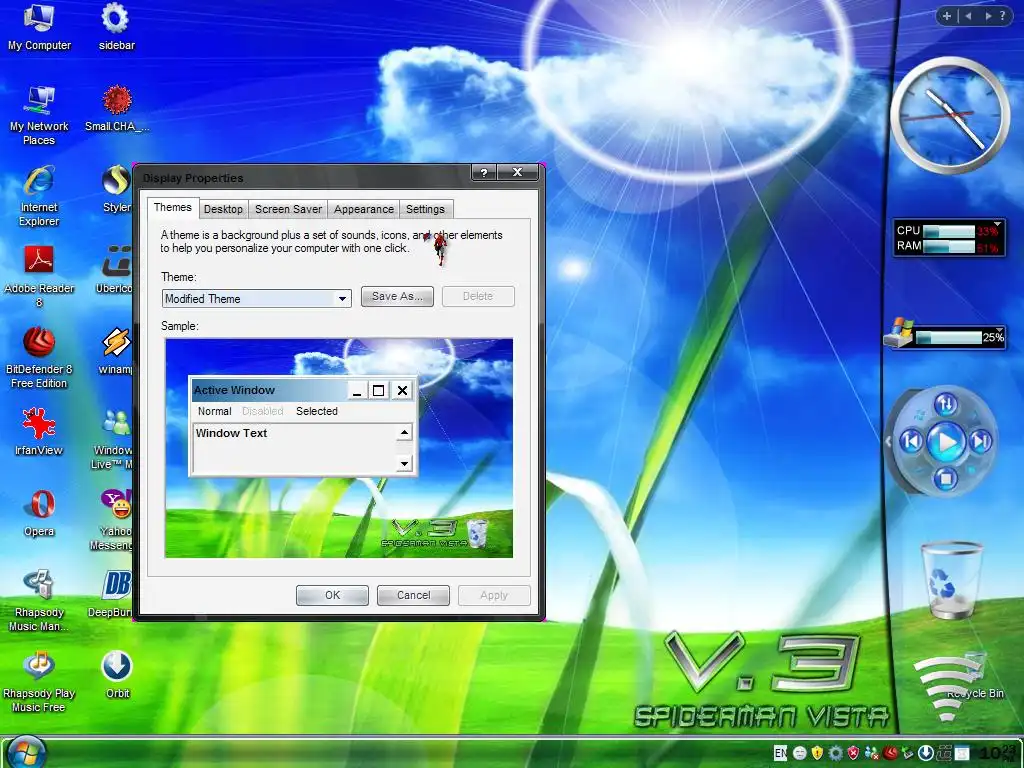The height and width of the screenshot is (768, 1024).
Task: Click the sidebar help question mark
Action: pyautogui.click(x=1002, y=16)
